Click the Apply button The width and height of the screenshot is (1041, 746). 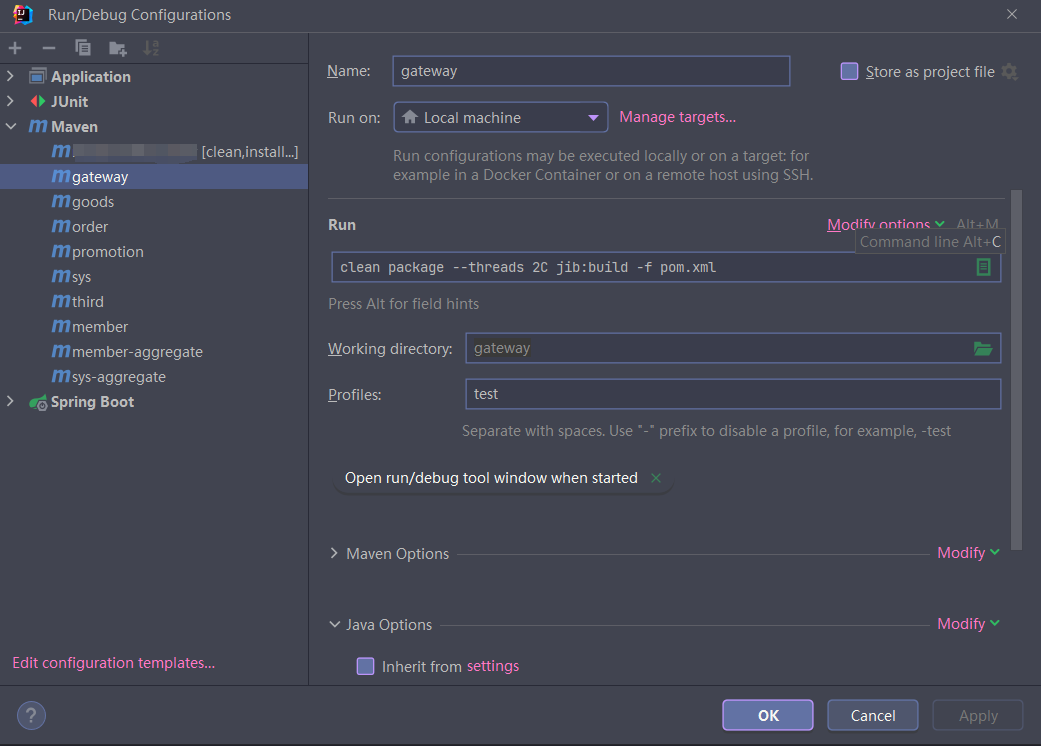[977, 715]
